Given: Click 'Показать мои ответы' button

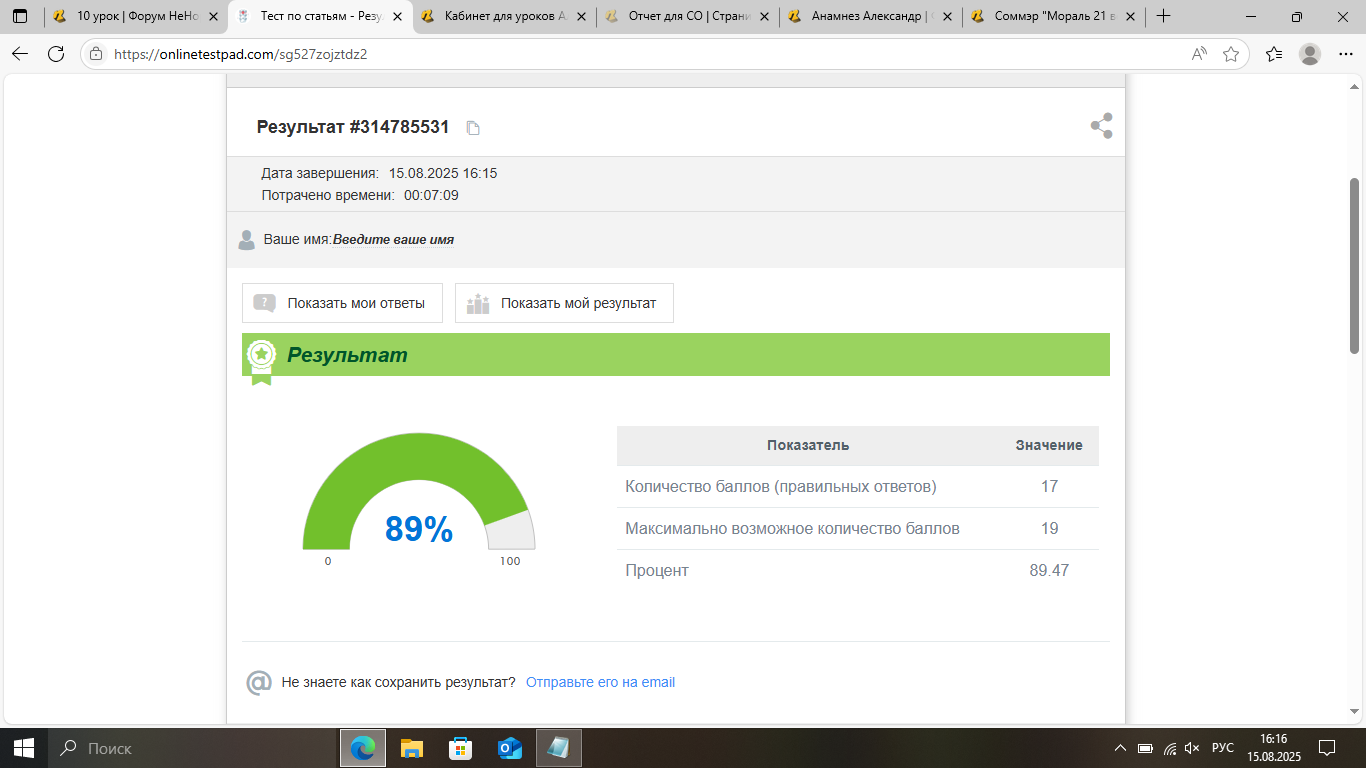Looking at the screenshot, I should coord(342,303).
